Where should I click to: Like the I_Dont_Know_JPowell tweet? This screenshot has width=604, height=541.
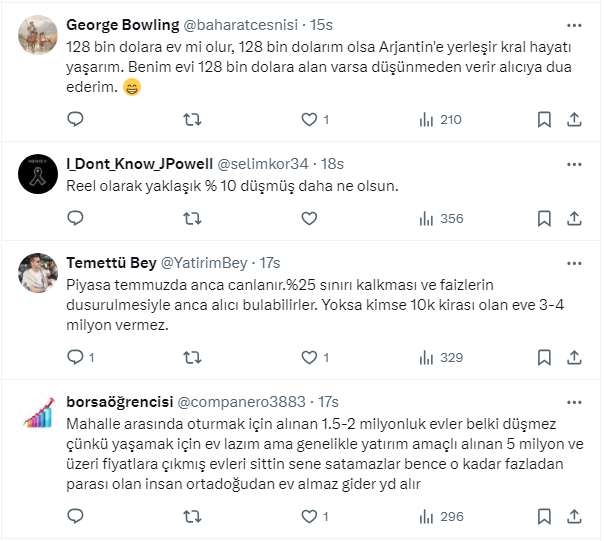pos(309,219)
